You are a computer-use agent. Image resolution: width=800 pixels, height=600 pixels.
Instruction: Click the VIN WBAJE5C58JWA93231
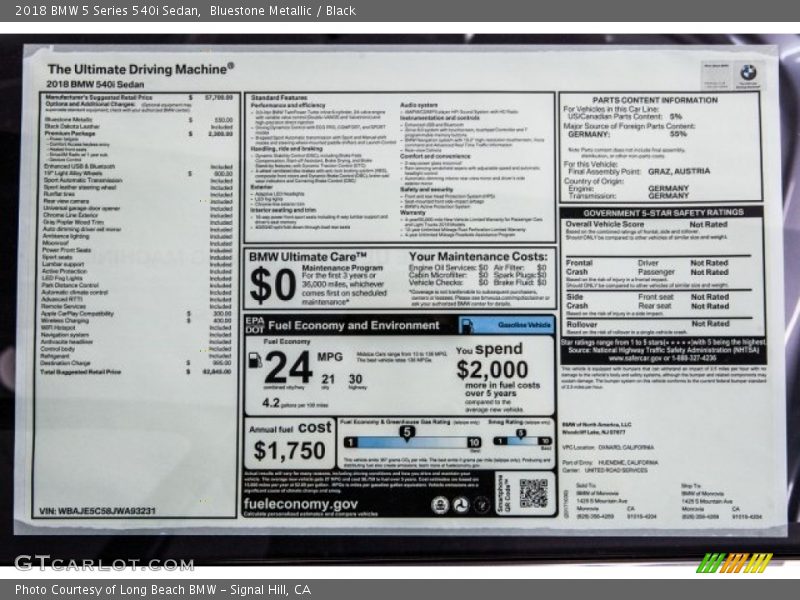(97, 511)
